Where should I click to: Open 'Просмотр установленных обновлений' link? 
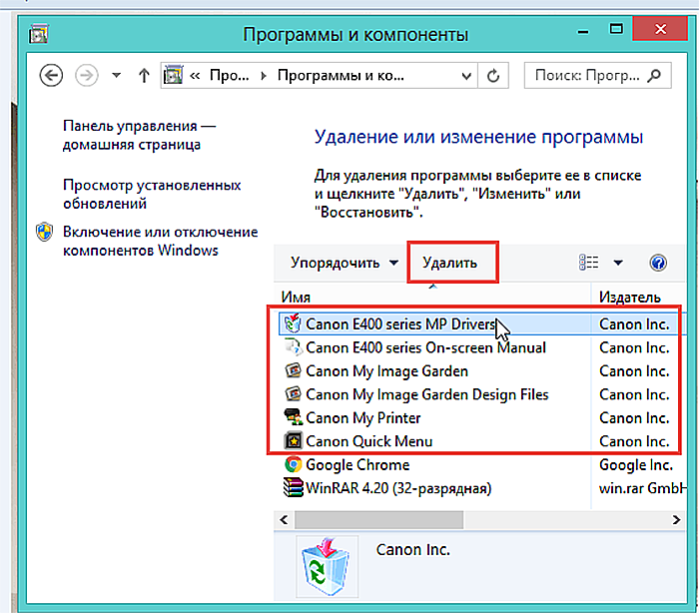tap(152, 194)
